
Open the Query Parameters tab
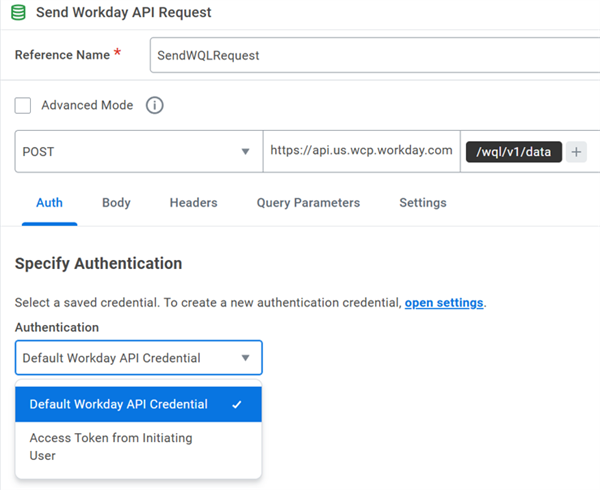pos(308,202)
